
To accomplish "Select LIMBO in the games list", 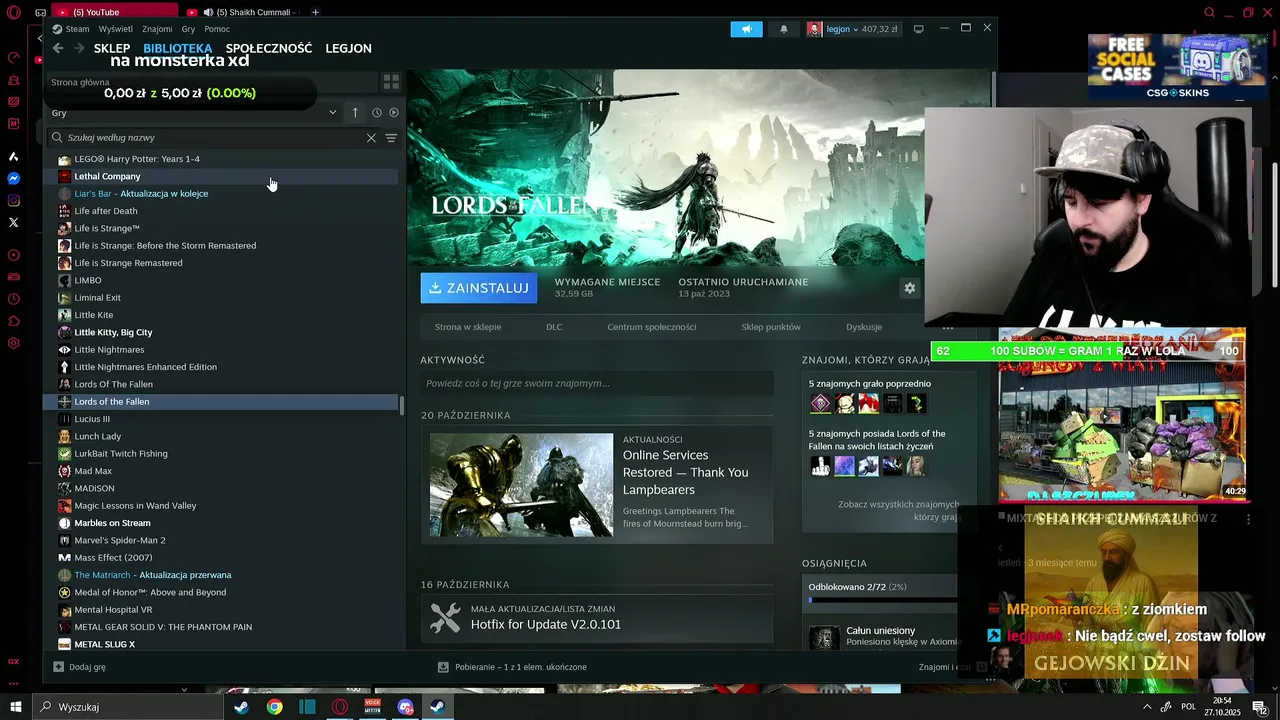I will [x=220, y=280].
